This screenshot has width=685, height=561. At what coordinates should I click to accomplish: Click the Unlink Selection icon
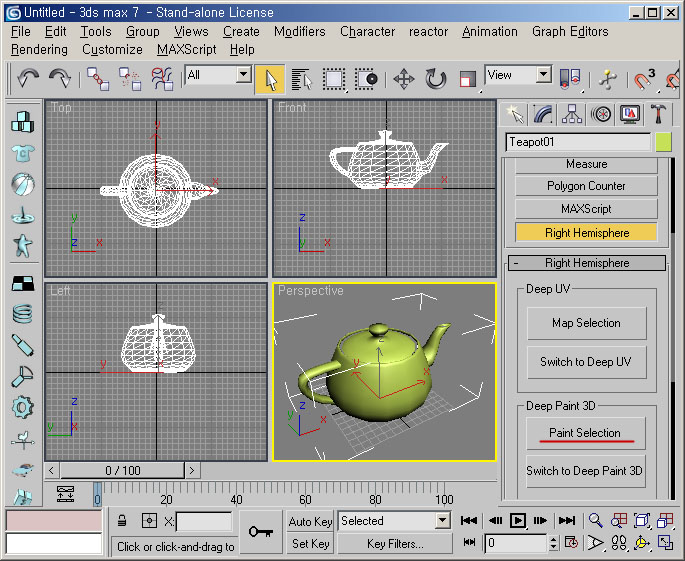[x=130, y=79]
